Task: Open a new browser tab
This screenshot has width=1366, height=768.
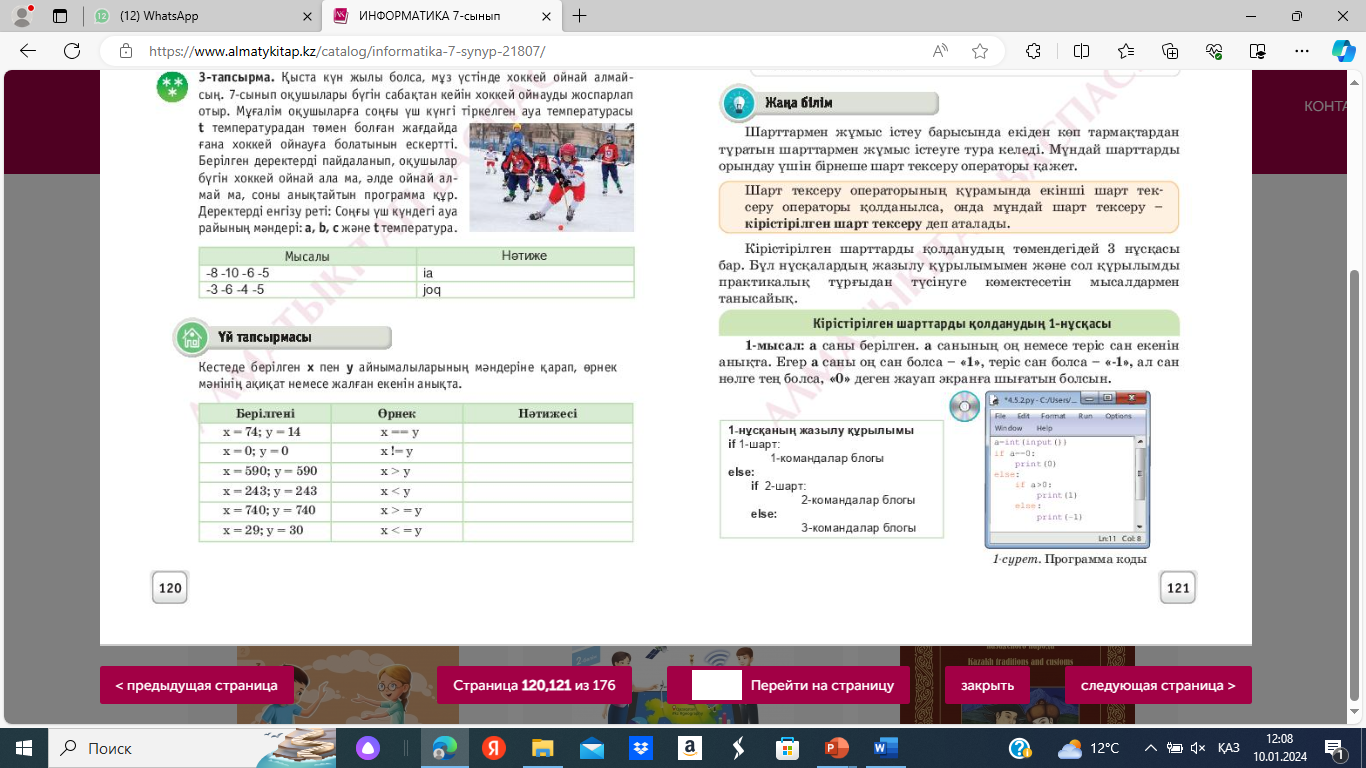Action: [x=579, y=16]
